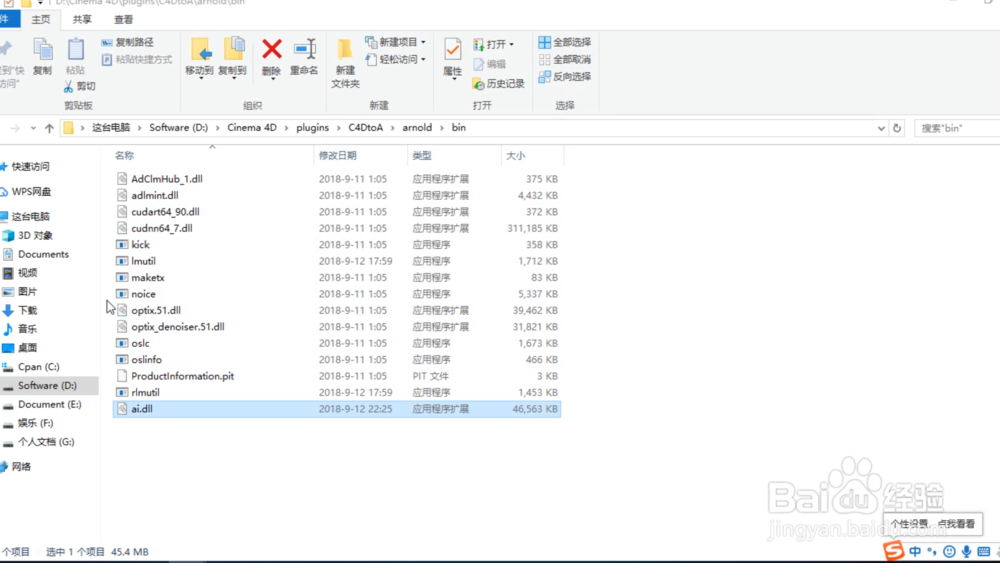Viewport: 1000px width, 563px height.
Task: Click the Refresh button beside address bar
Action: (x=897, y=128)
